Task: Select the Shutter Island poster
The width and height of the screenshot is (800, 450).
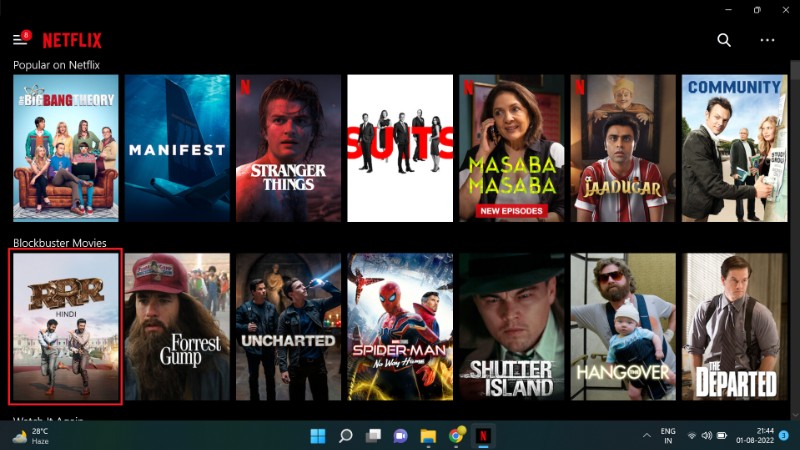Action: (512, 328)
